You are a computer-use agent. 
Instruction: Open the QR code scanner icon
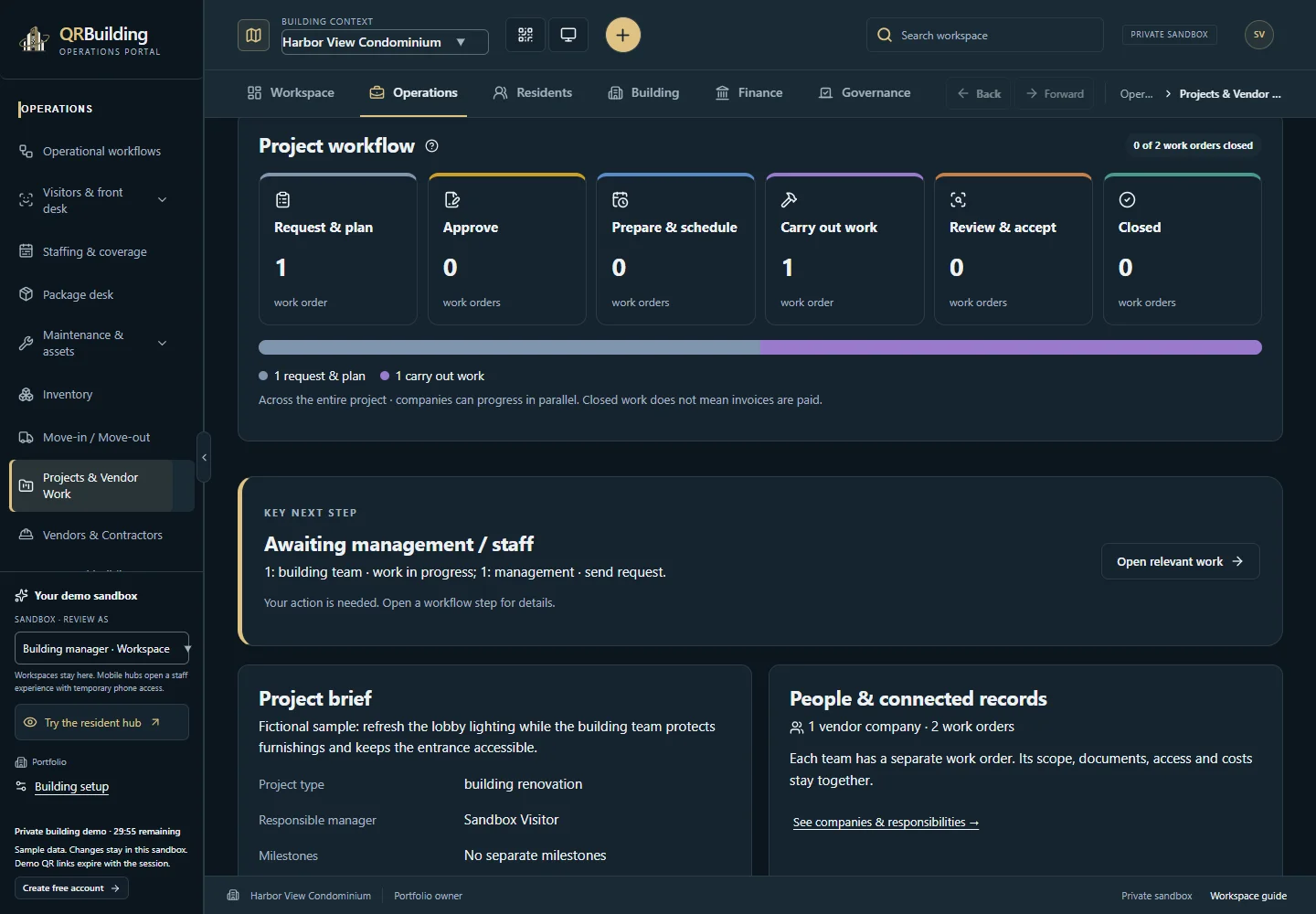point(525,35)
